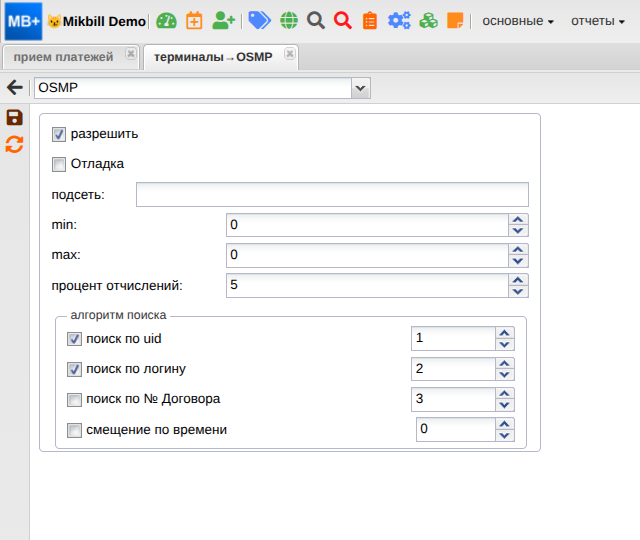Click the смещение по времени number field

(x=456, y=429)
